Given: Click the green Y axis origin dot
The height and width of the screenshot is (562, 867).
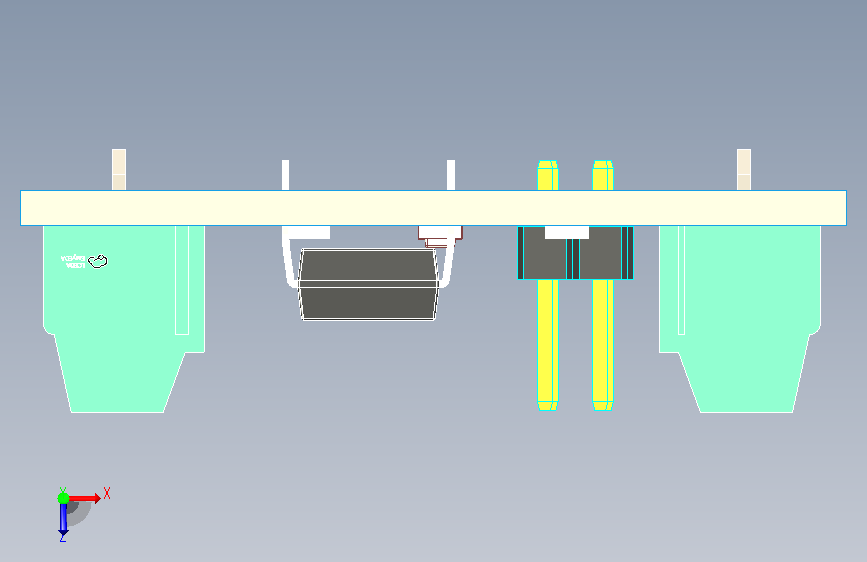Looking at the screenshot, I should [x=63, y=498].
